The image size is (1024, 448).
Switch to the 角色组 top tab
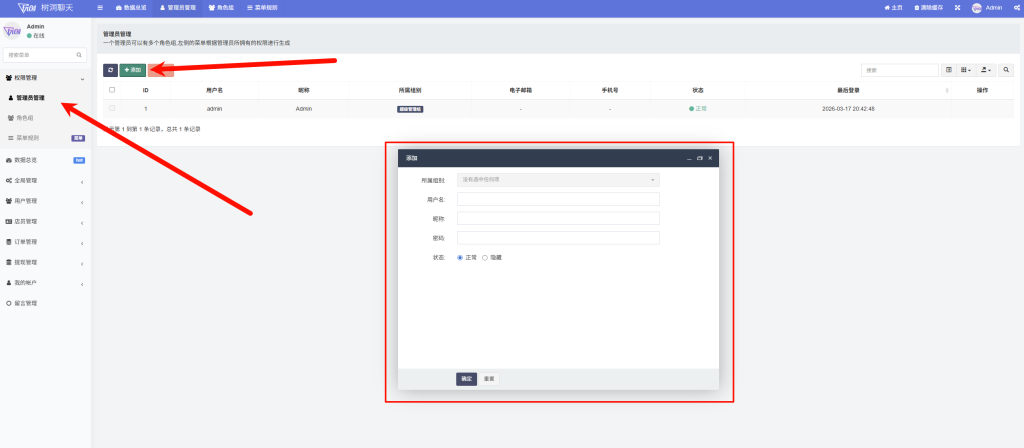[220, 7]
